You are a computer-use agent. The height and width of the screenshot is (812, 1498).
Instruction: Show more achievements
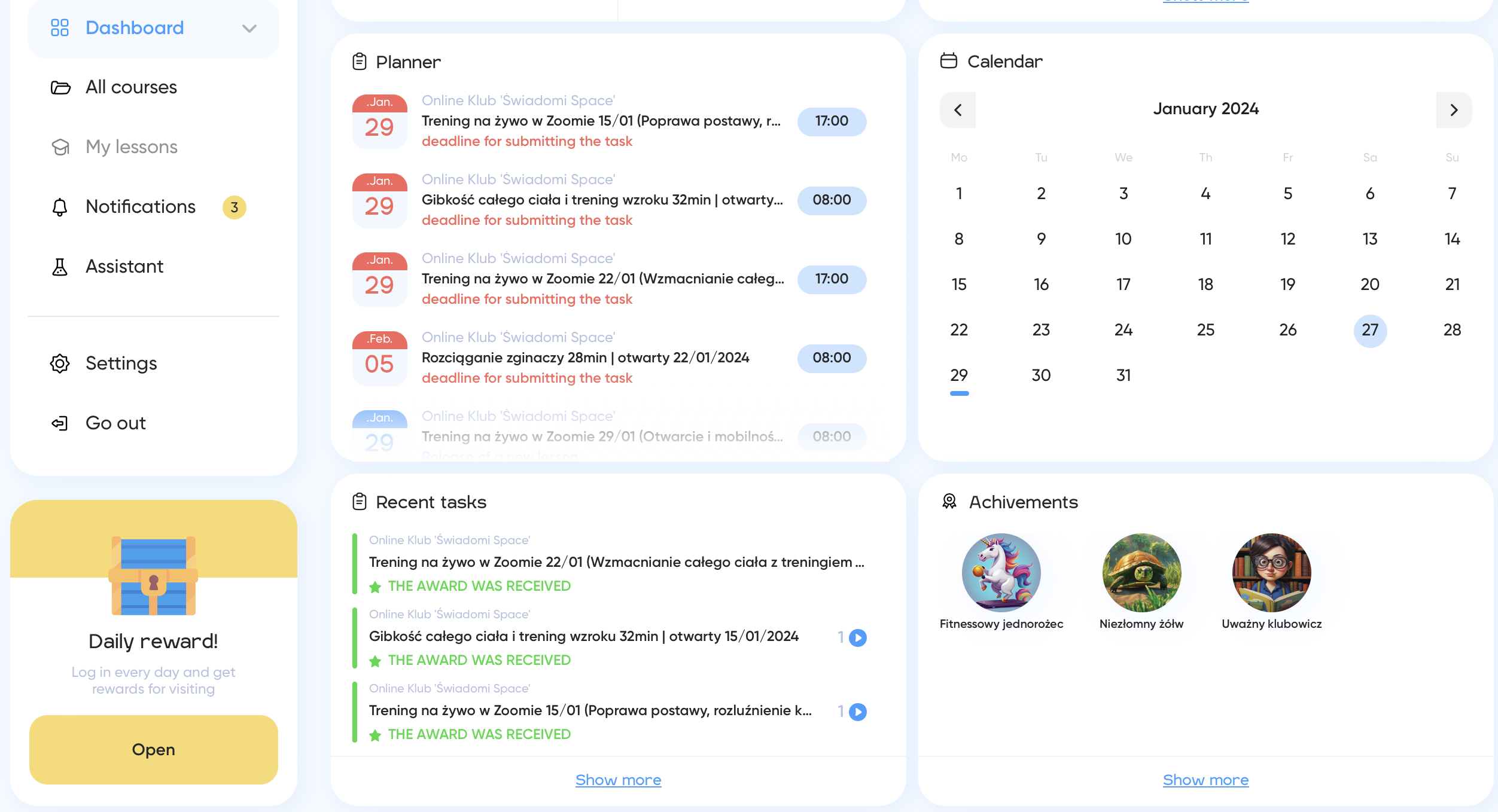coord(1205,780)
